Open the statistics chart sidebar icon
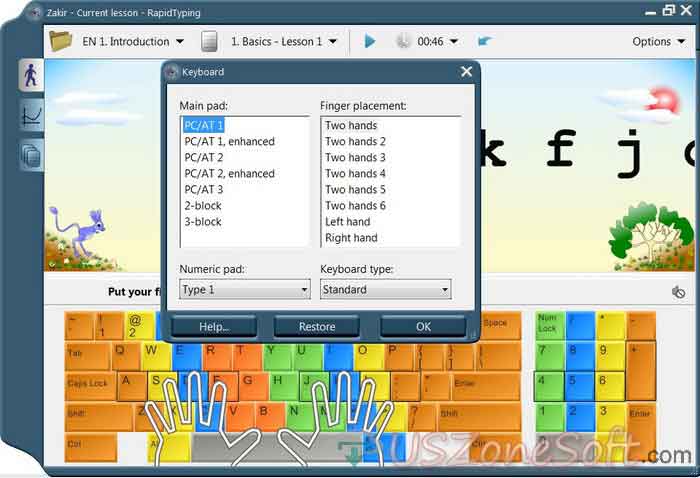 click(x=32, y=115)
